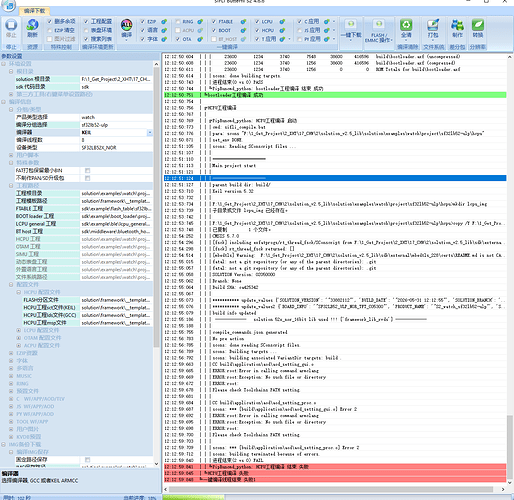Expand the EZIP资源 tree item
Screen dimensions: 514x500
11,353
